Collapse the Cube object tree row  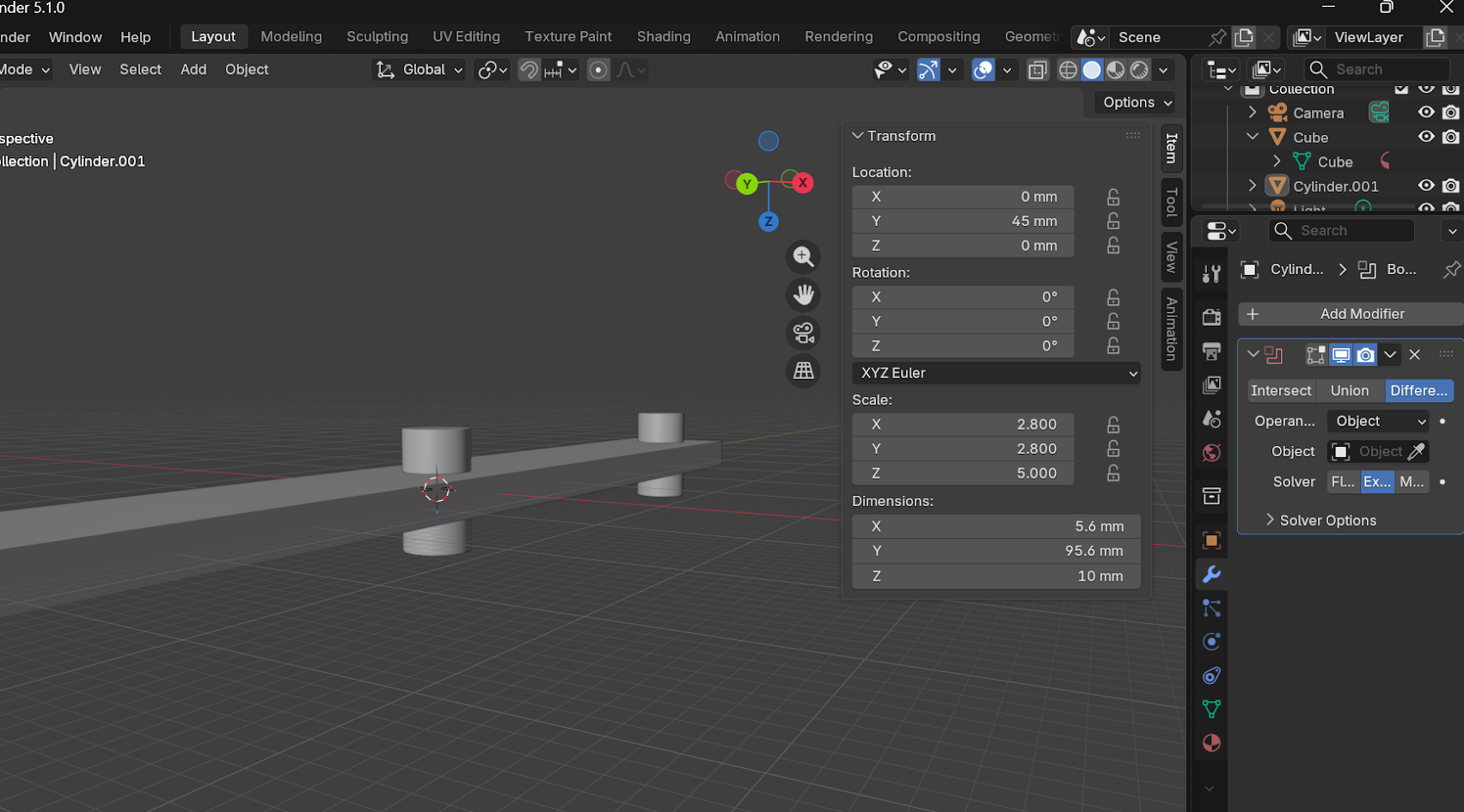point(1253,137)
